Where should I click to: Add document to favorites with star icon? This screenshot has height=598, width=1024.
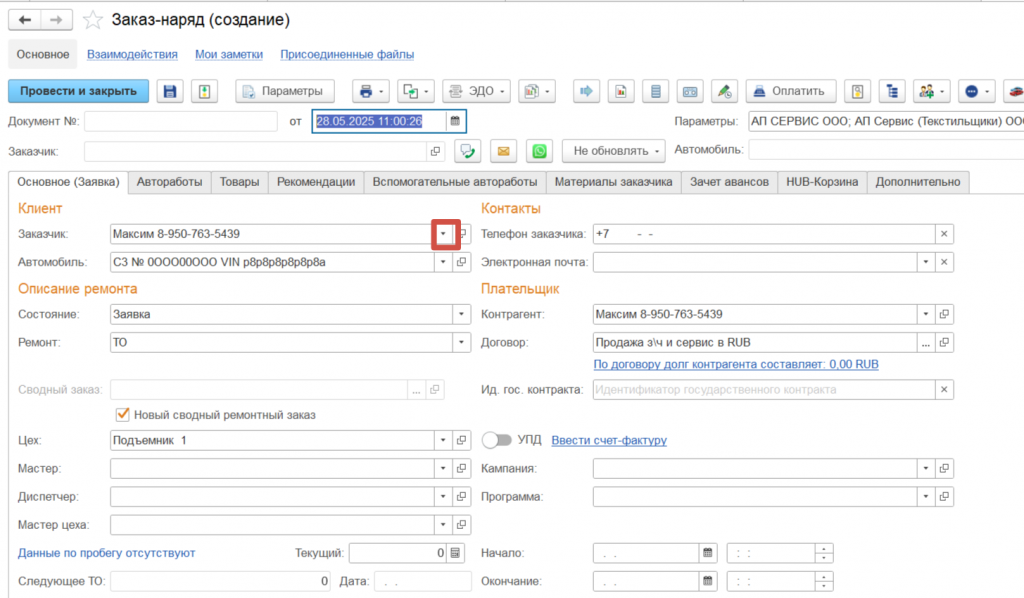[x=93, y=20]
